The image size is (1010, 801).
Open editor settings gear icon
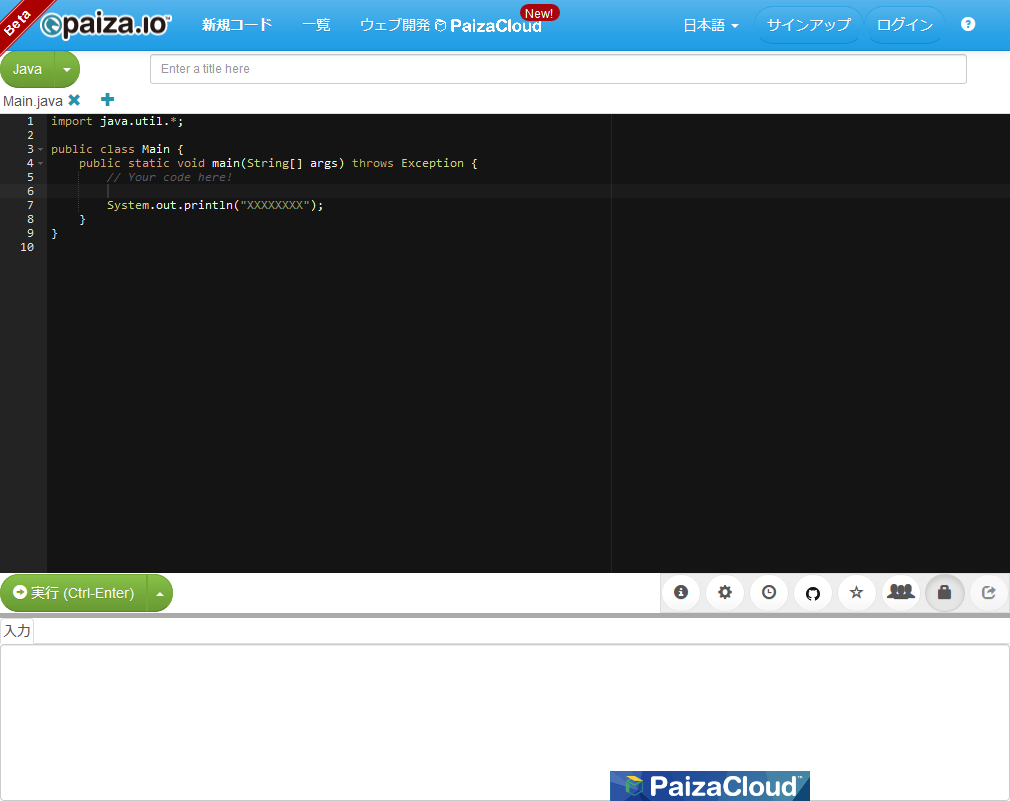[725, 593]
